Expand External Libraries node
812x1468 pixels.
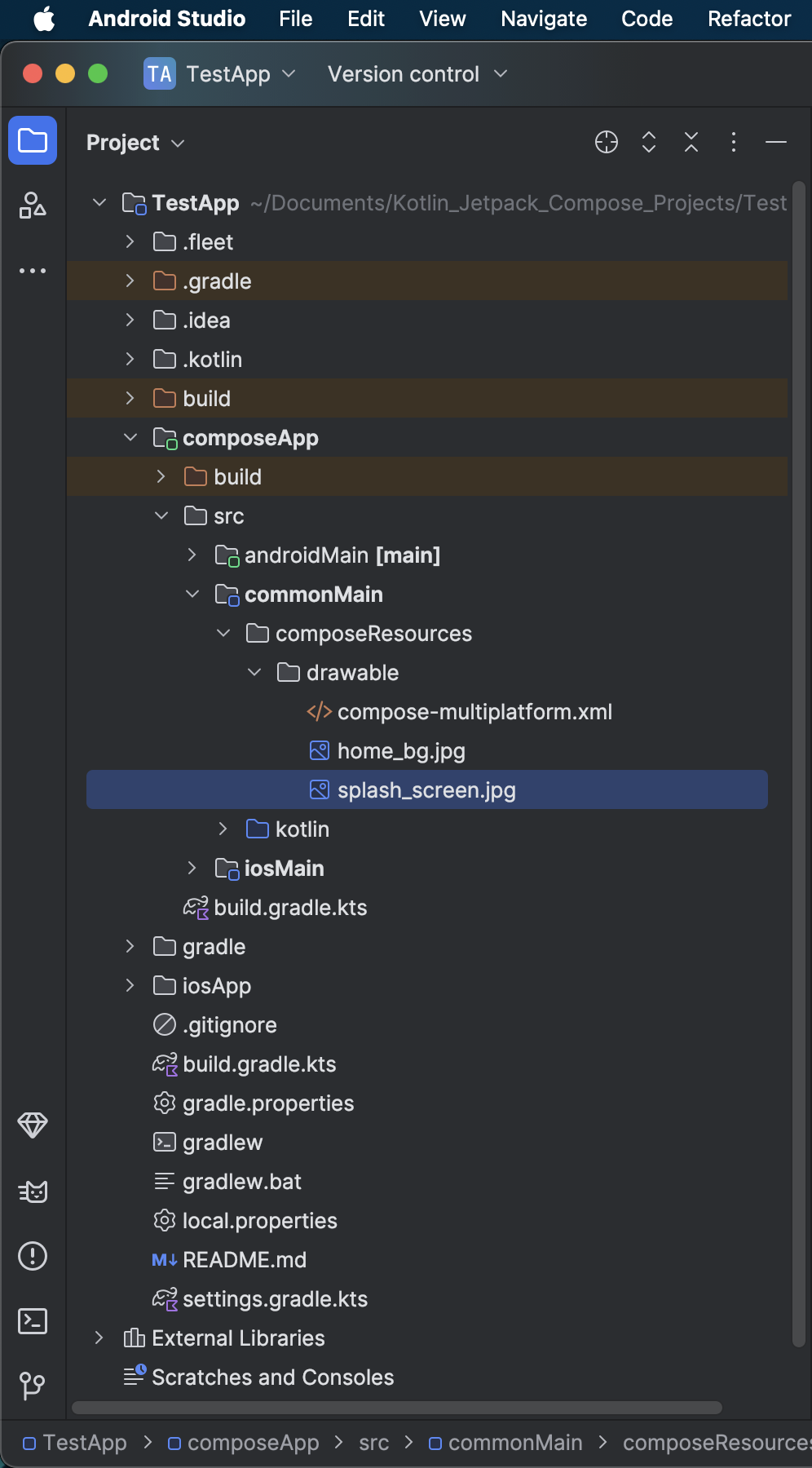click(99, 1338)
